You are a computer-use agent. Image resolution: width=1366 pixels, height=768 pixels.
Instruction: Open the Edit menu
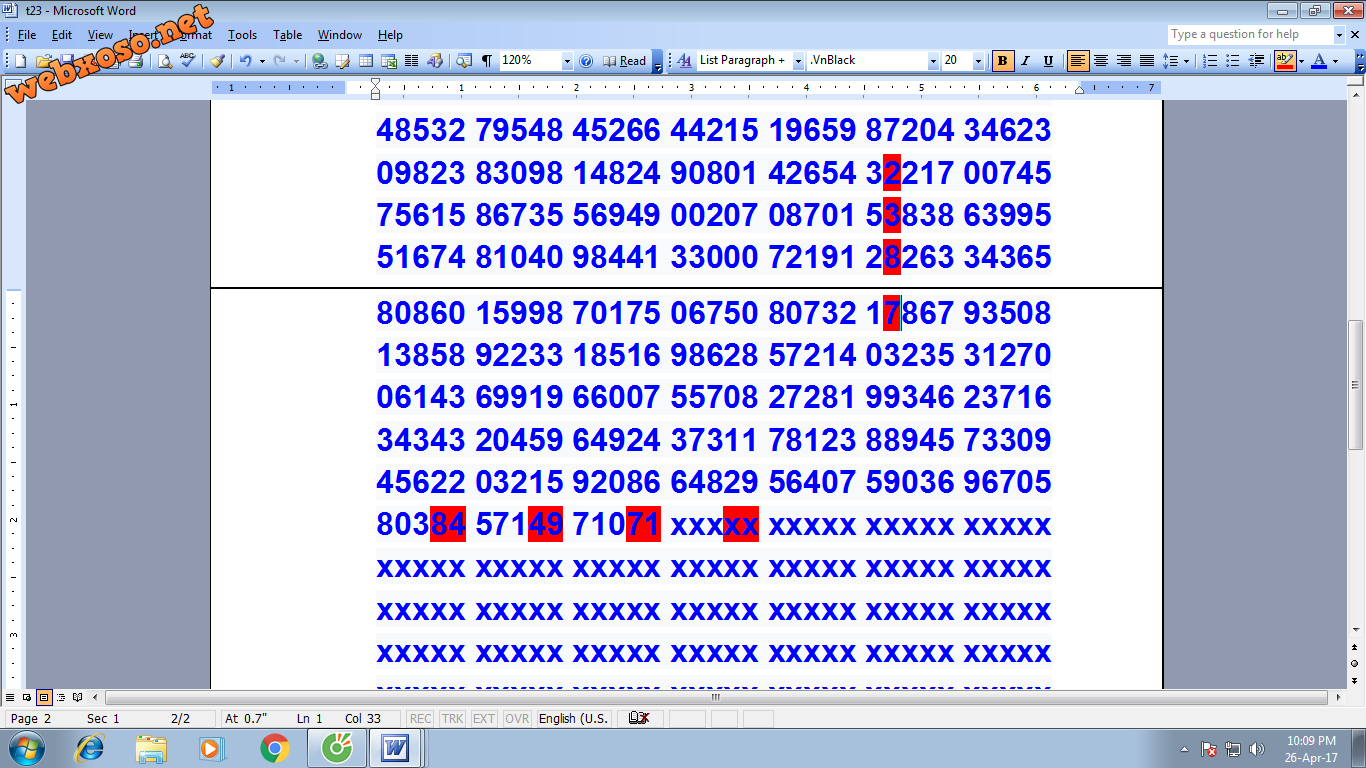[62, 35]
